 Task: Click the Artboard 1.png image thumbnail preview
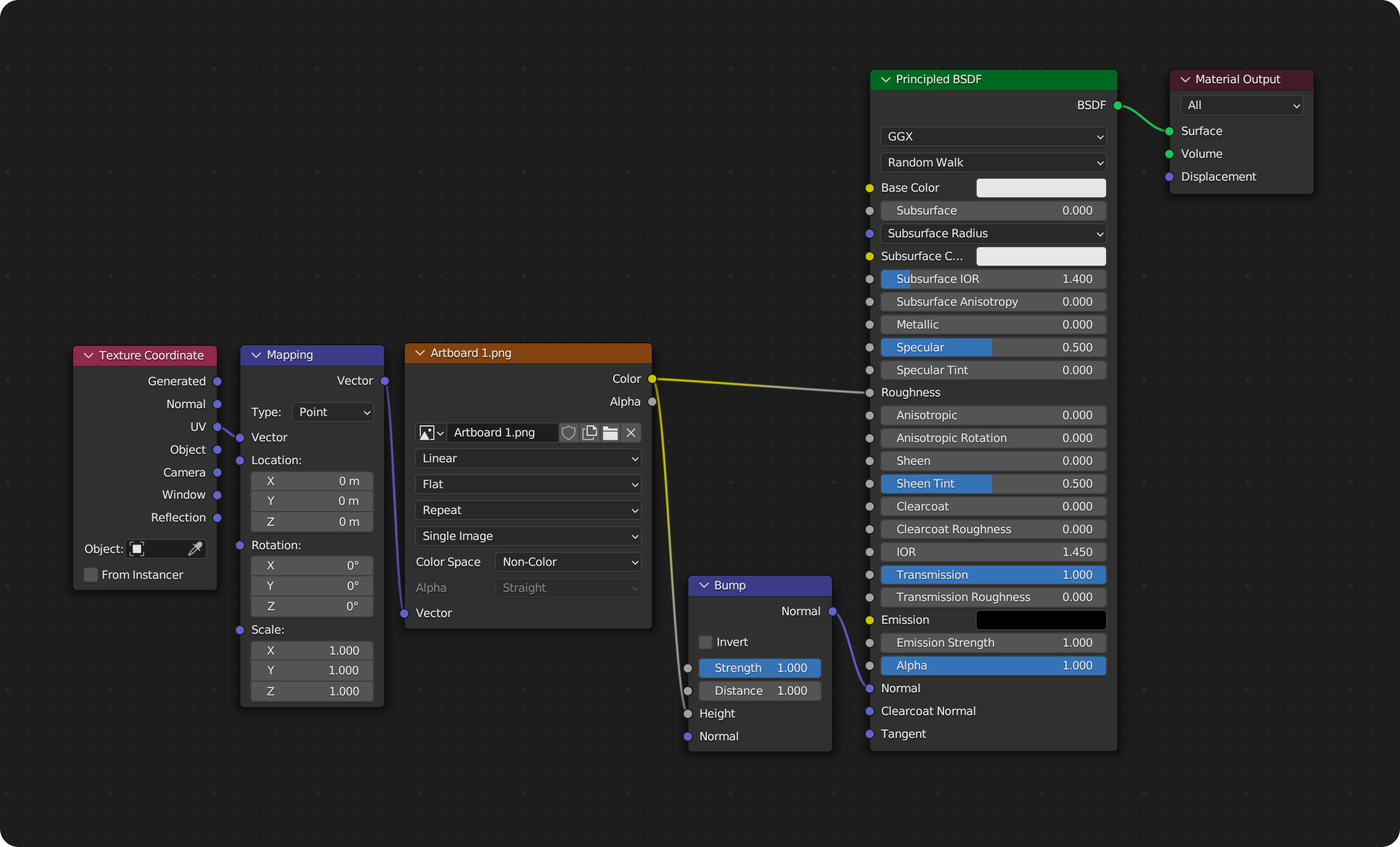click(x=423, y=432)
